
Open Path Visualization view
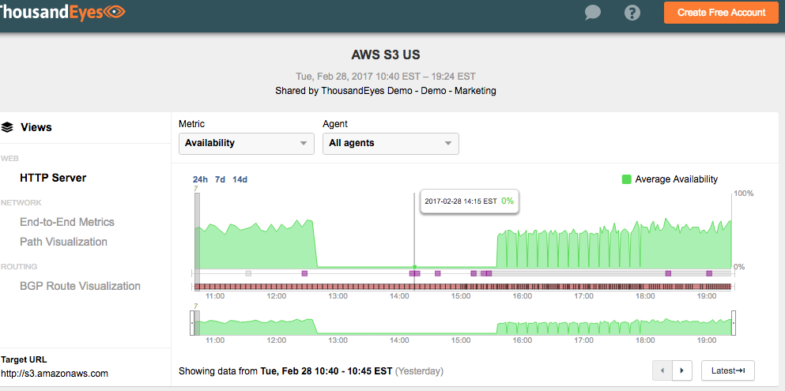point(64,242)
